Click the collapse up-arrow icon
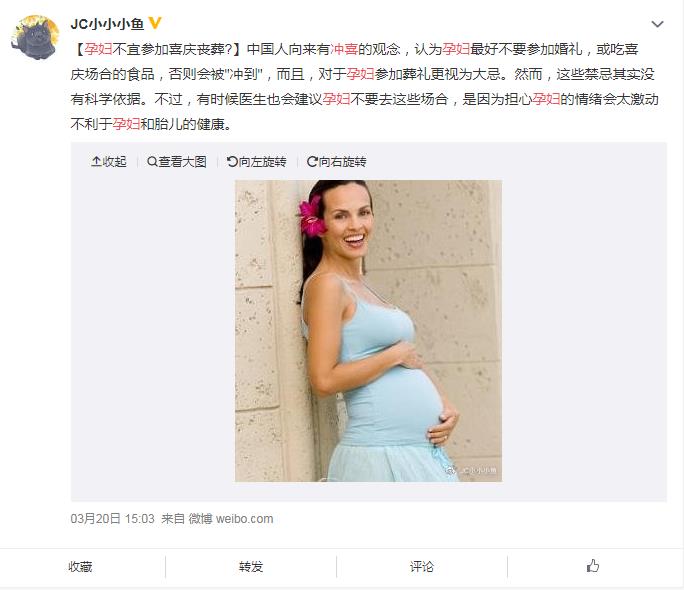Viewport: 684px width, 590px height. pyautogui.click(x=96, y=162)
